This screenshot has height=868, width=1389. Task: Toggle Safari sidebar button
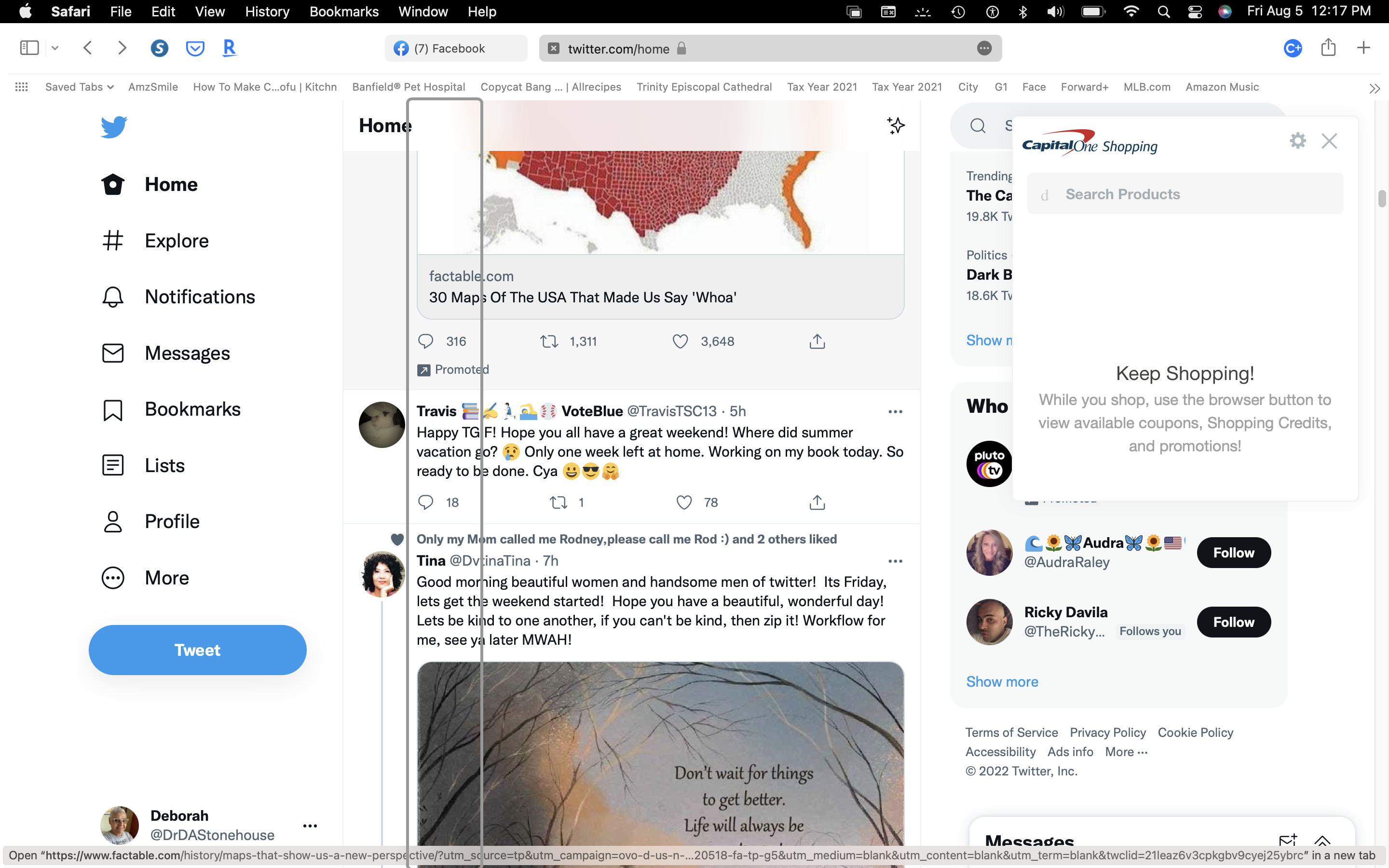click(x=29, y=48)
